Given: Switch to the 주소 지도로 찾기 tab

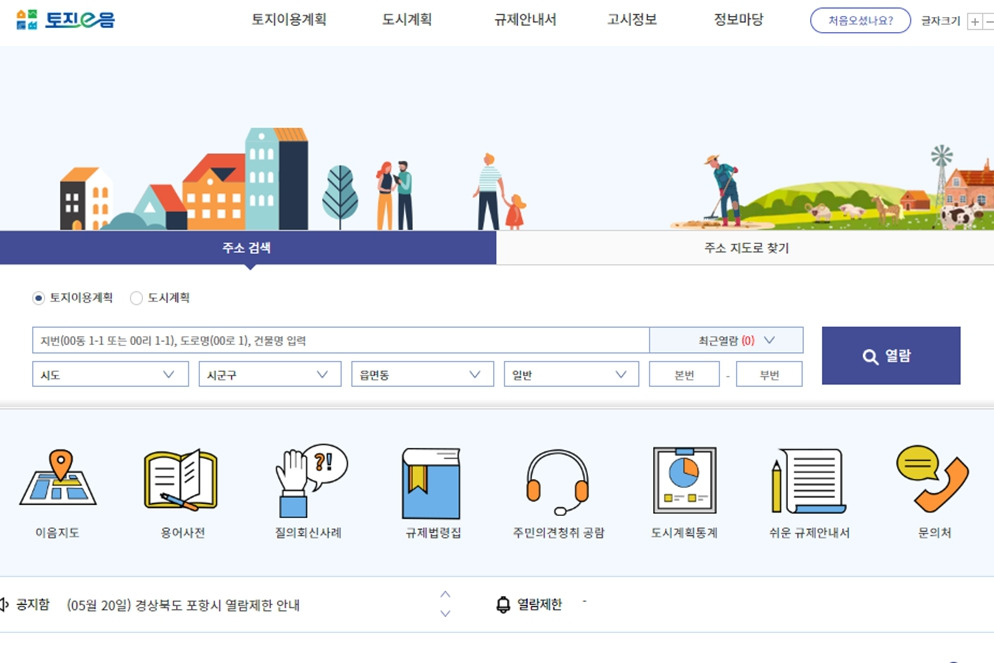Looking at the screenshot, I should click(x=745, y=247).
